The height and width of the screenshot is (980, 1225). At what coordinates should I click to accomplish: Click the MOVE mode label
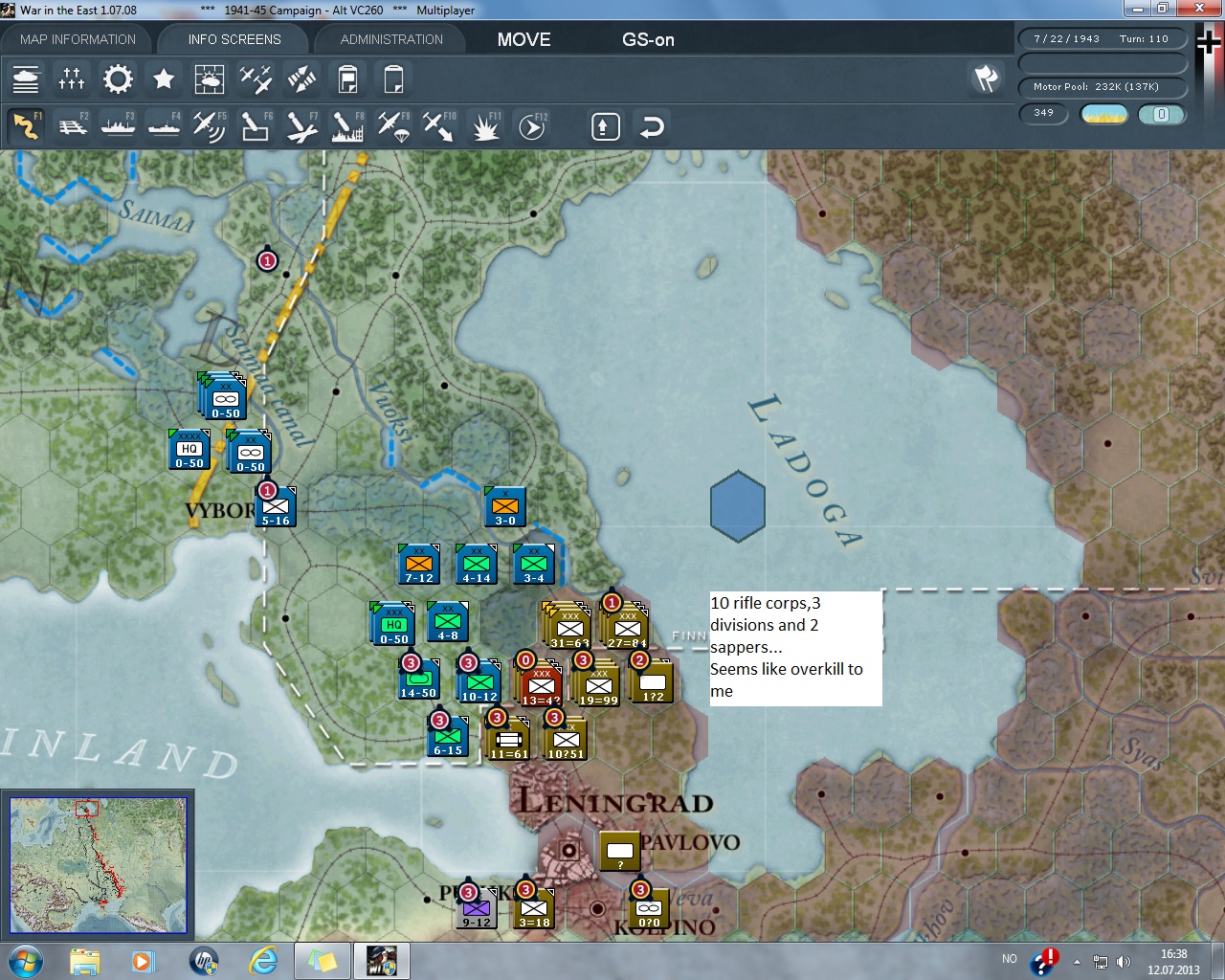523,39
